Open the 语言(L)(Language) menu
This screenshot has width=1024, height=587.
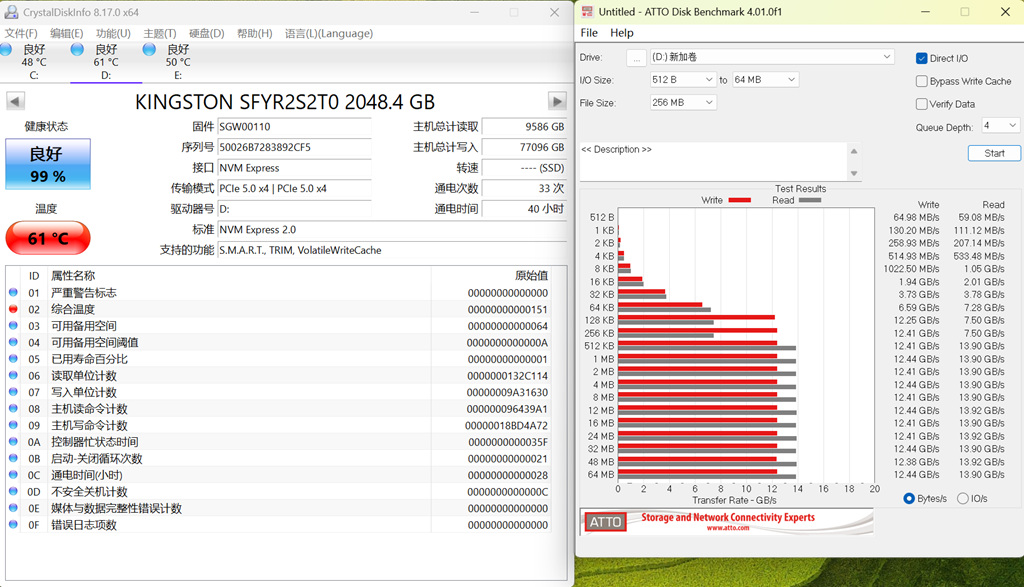[328, 33]
